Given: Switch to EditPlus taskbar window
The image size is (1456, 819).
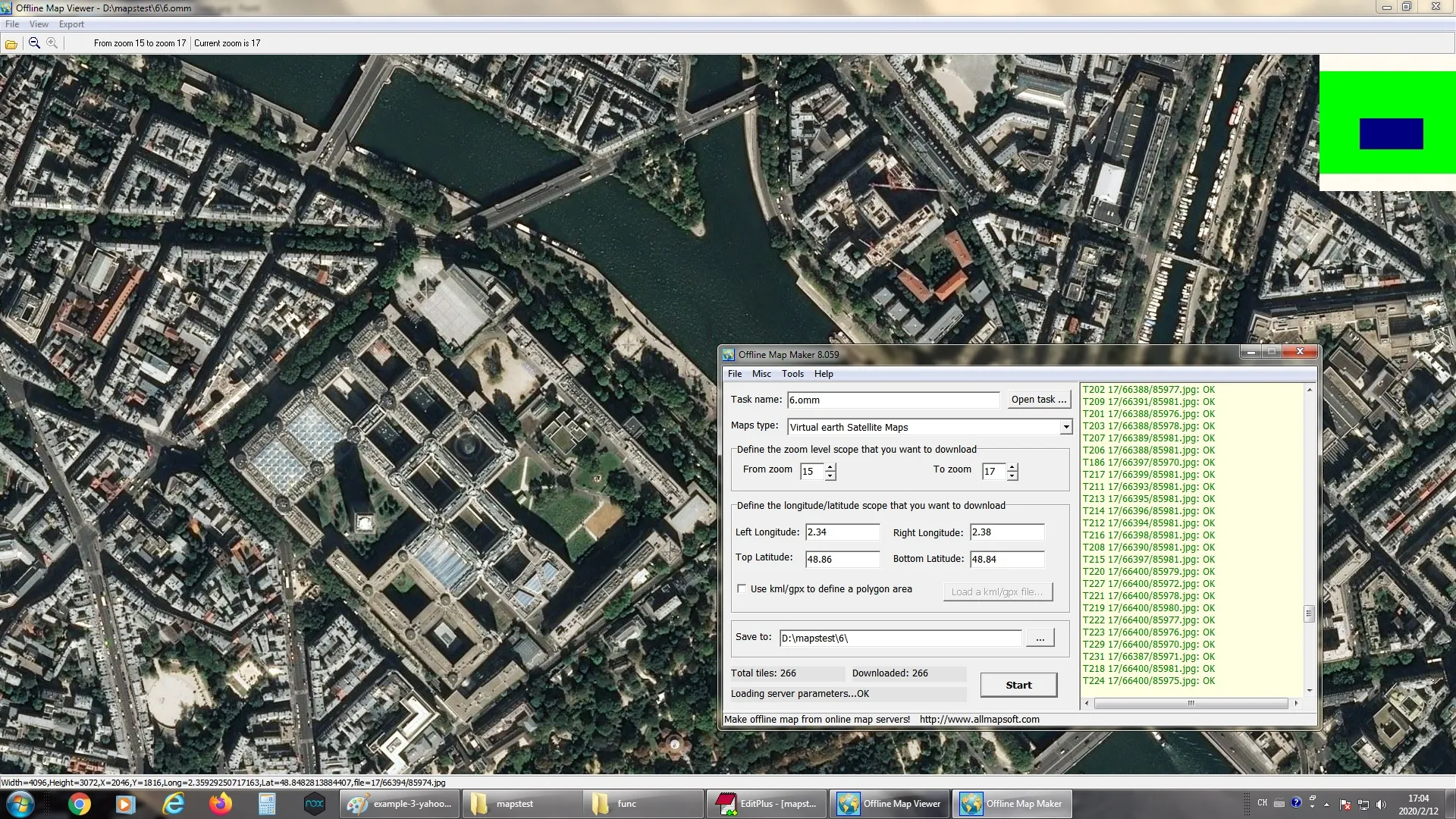Looking at the screenshot, I should coord(767,804).
